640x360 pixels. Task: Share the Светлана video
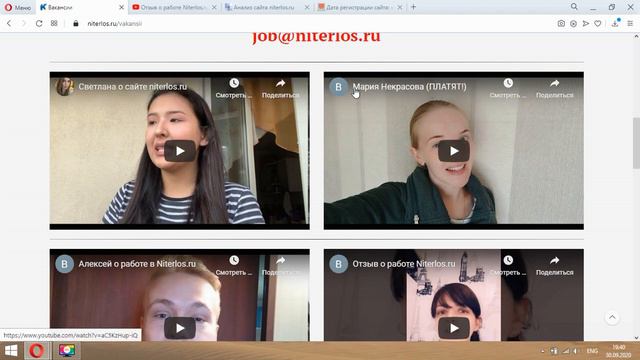[281, 88]
